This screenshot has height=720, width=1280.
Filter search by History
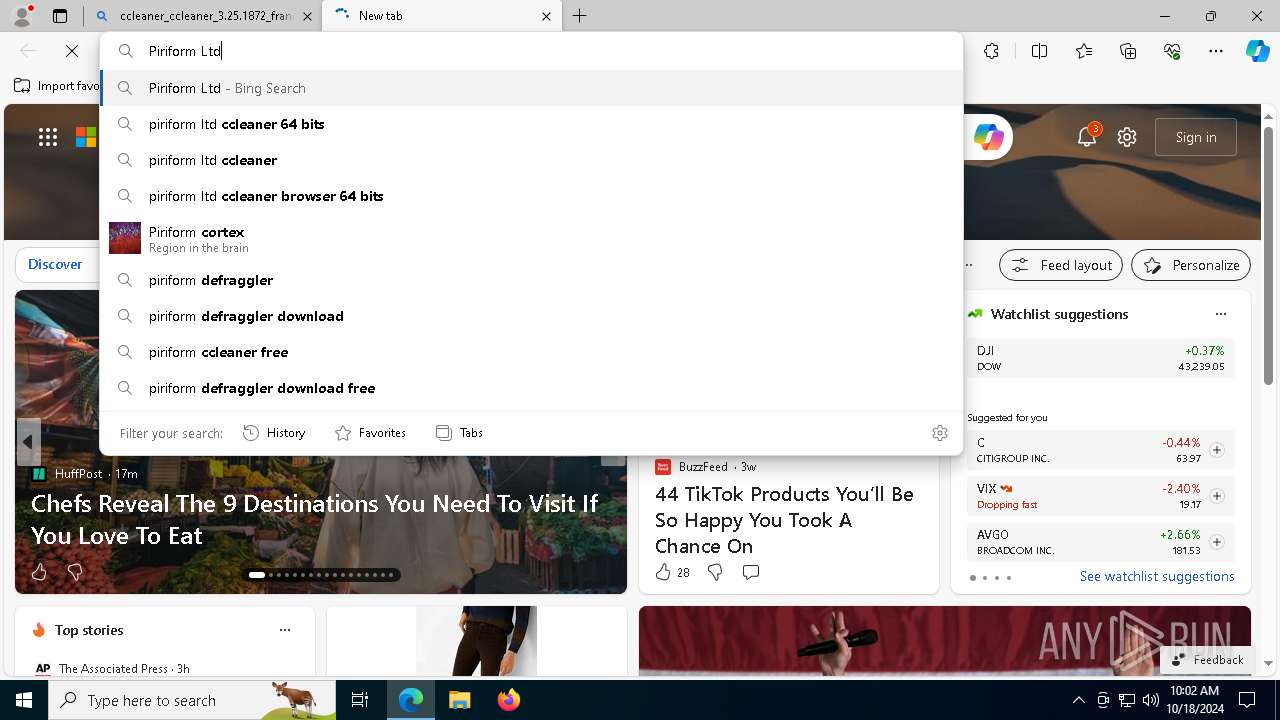[x=274, y=433]
